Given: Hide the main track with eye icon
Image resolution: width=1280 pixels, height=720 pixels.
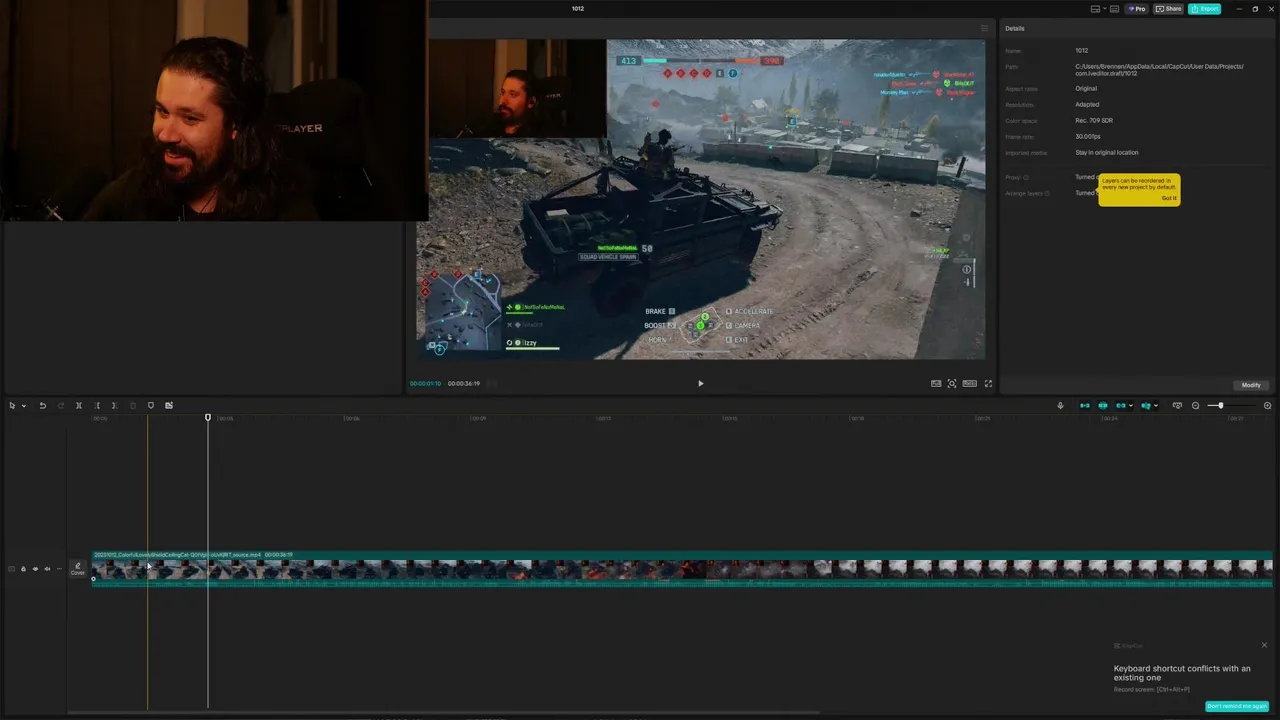Looking at the screenshot, I should [x=35, y=569].
